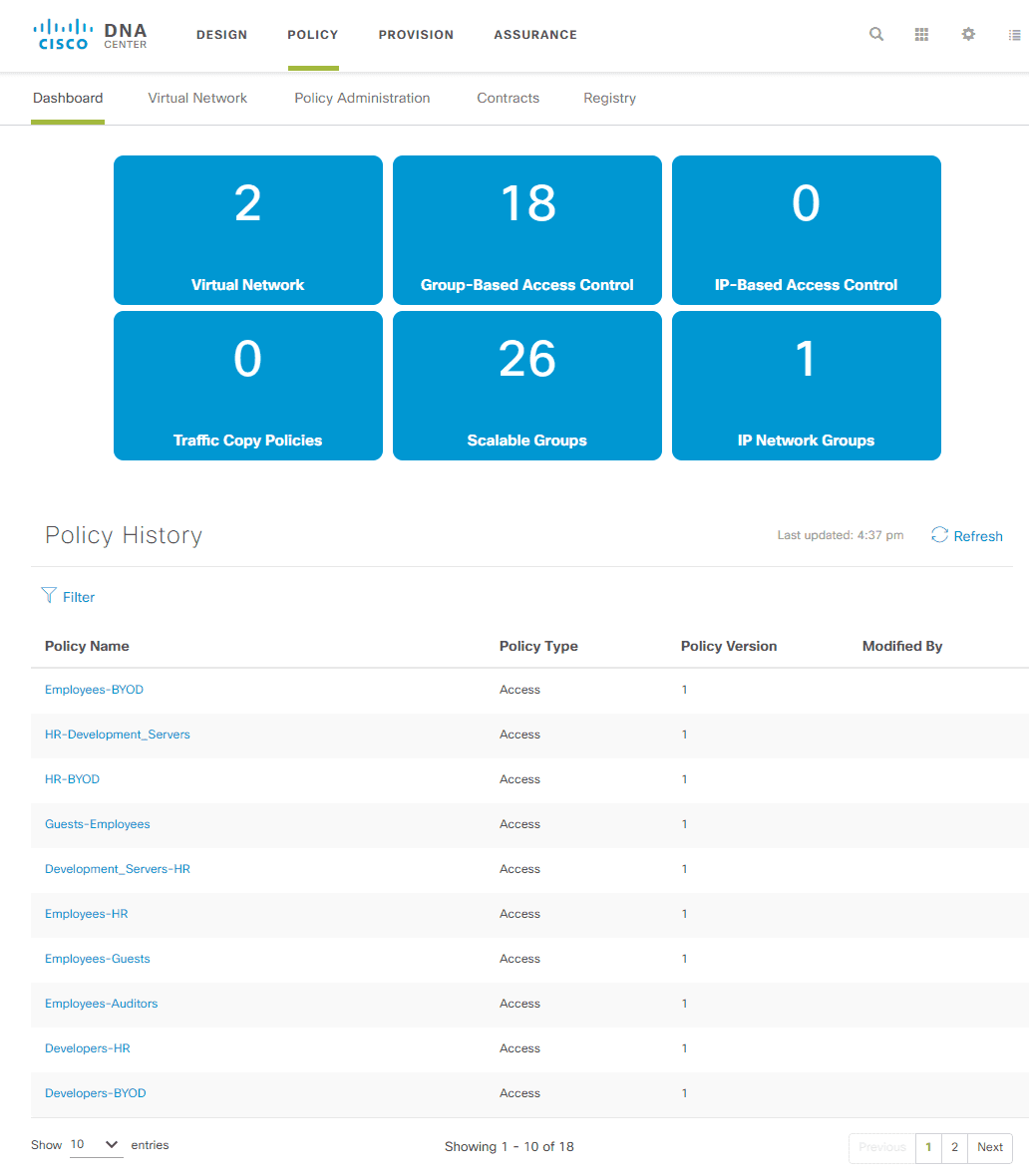The width and height of the screenshot is (1029, 1176).
Task: Open the settings gear icon
Action: (968, 35)
